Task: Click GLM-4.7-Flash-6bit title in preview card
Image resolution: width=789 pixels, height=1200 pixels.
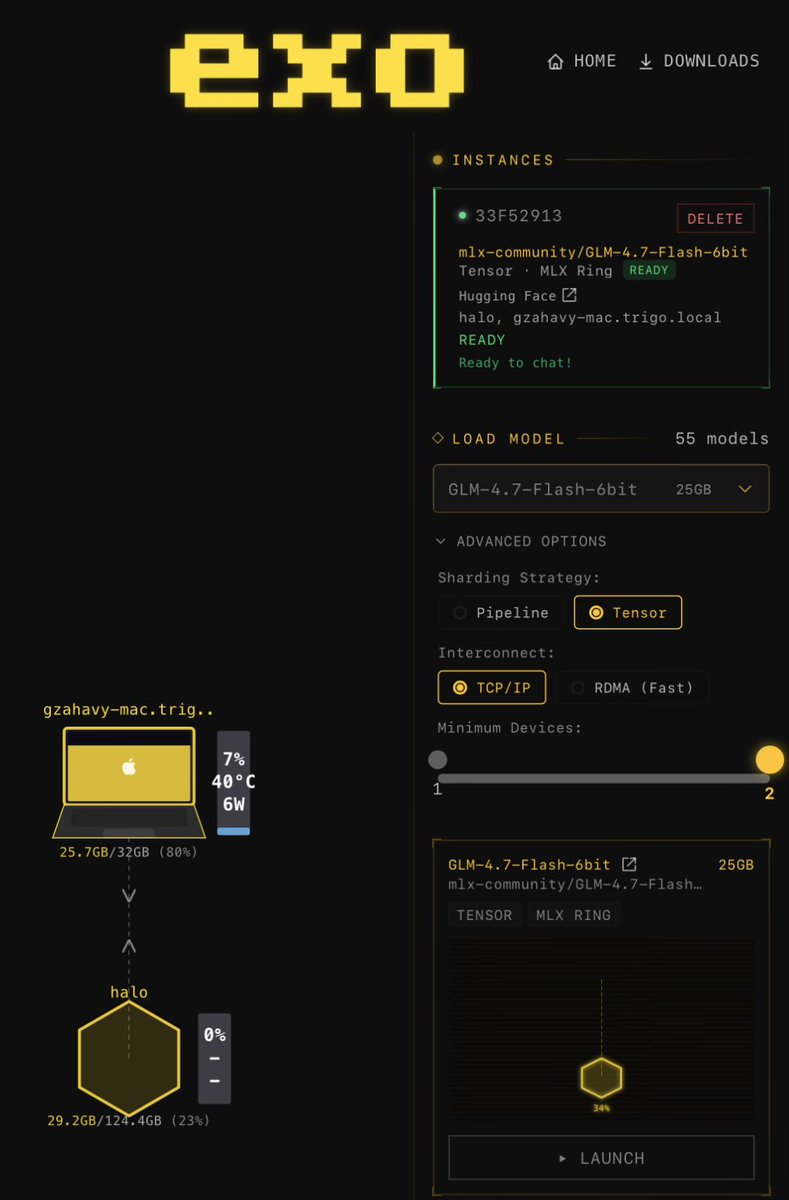Action: click(529, 865)
